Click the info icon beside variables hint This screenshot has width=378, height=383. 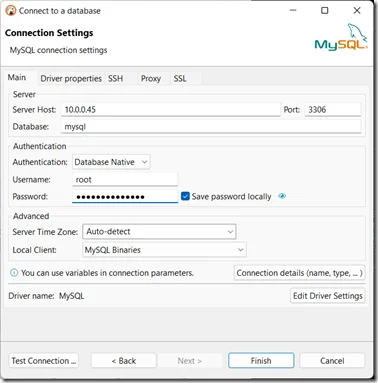tap(14, 273)
